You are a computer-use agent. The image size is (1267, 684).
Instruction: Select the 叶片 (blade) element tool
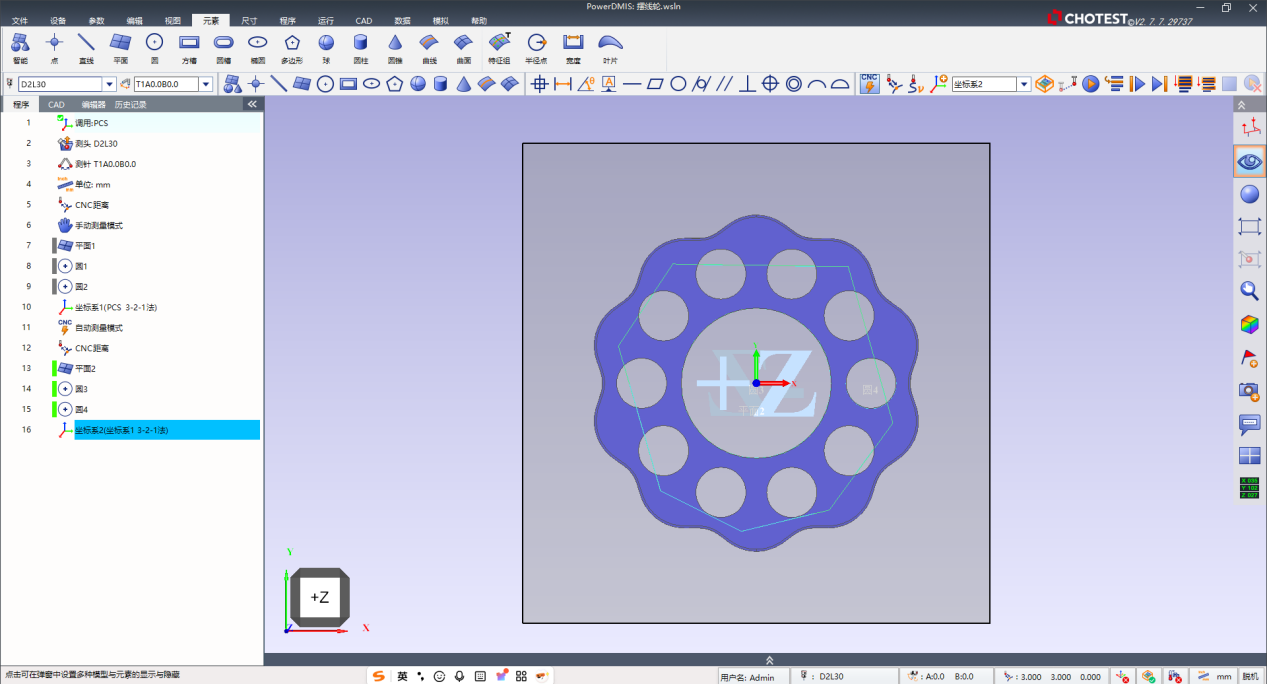pos(609,46)
